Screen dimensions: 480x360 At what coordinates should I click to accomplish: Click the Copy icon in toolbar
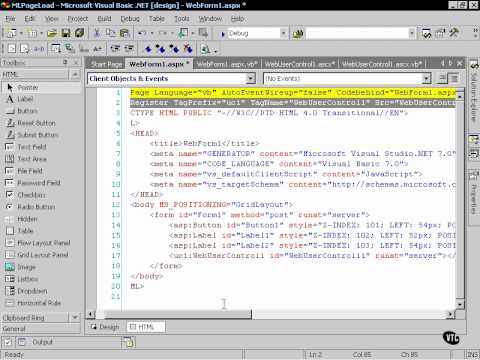[x=110, y=33]
